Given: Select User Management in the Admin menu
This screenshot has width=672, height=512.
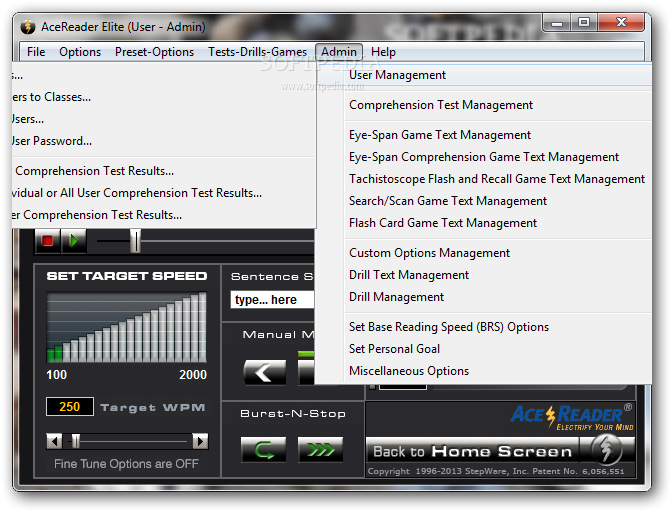Looking at the screenshot, I should (484, 75).
